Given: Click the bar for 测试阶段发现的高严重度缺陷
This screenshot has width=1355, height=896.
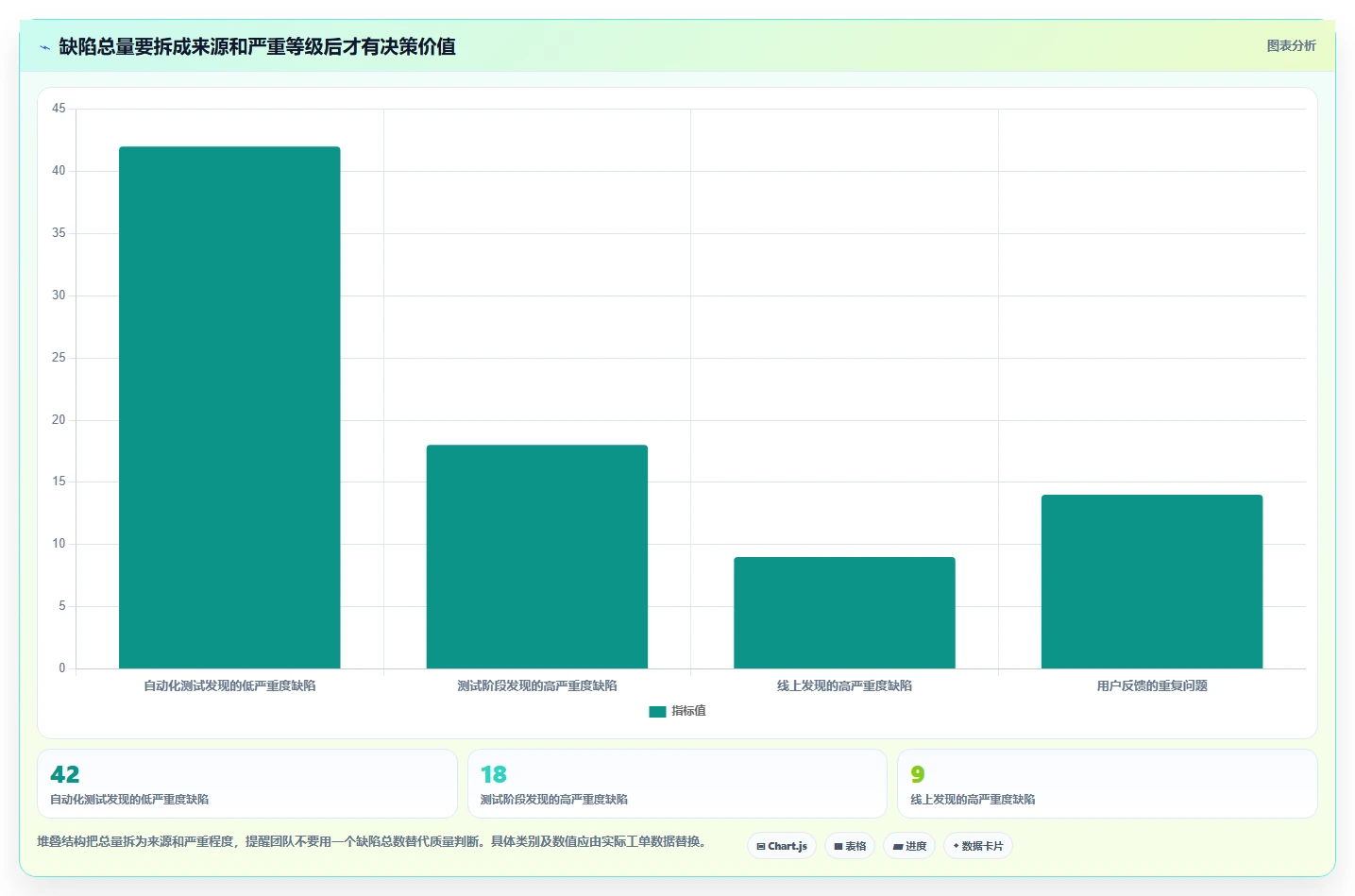Looking at the screenshot, I should click(537, 557).
